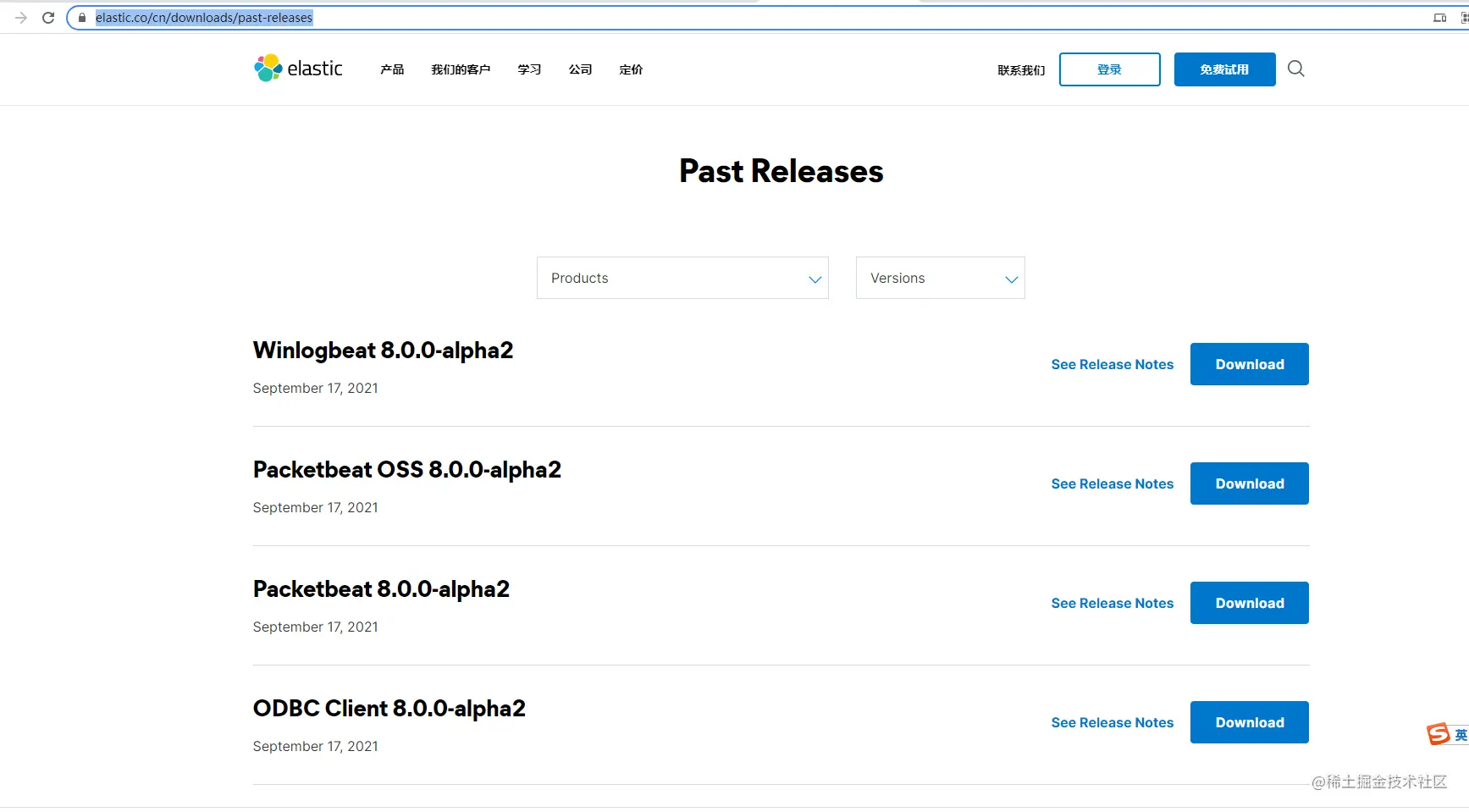Click the Sogou input method icon
Image resolution: width=1469 pixels, height=812 pixels.
pos(1439,734)
